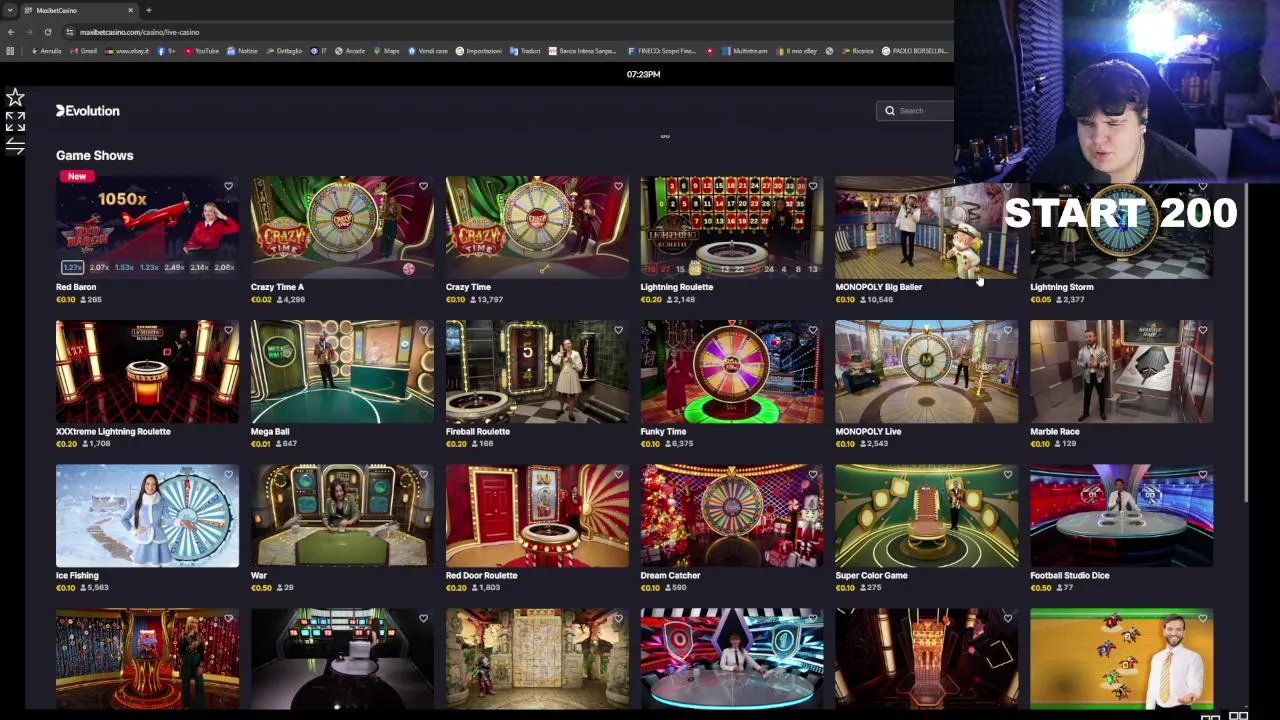Open the www.ebay.it bookmark
The width and height of the screenshot is (1280, 720).
(x=127, y=51)
